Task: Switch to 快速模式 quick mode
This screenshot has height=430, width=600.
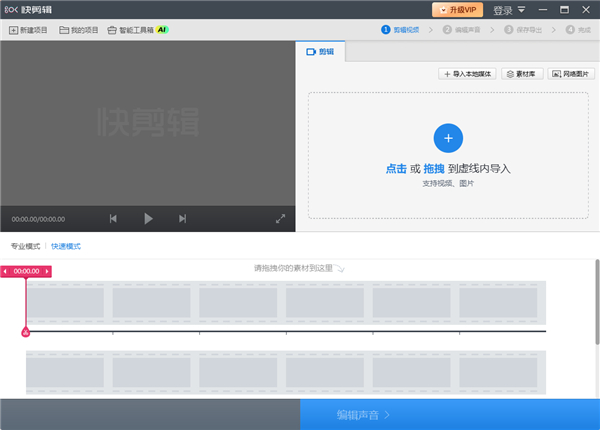Action: pyautogui.click(x=66, y=246)
